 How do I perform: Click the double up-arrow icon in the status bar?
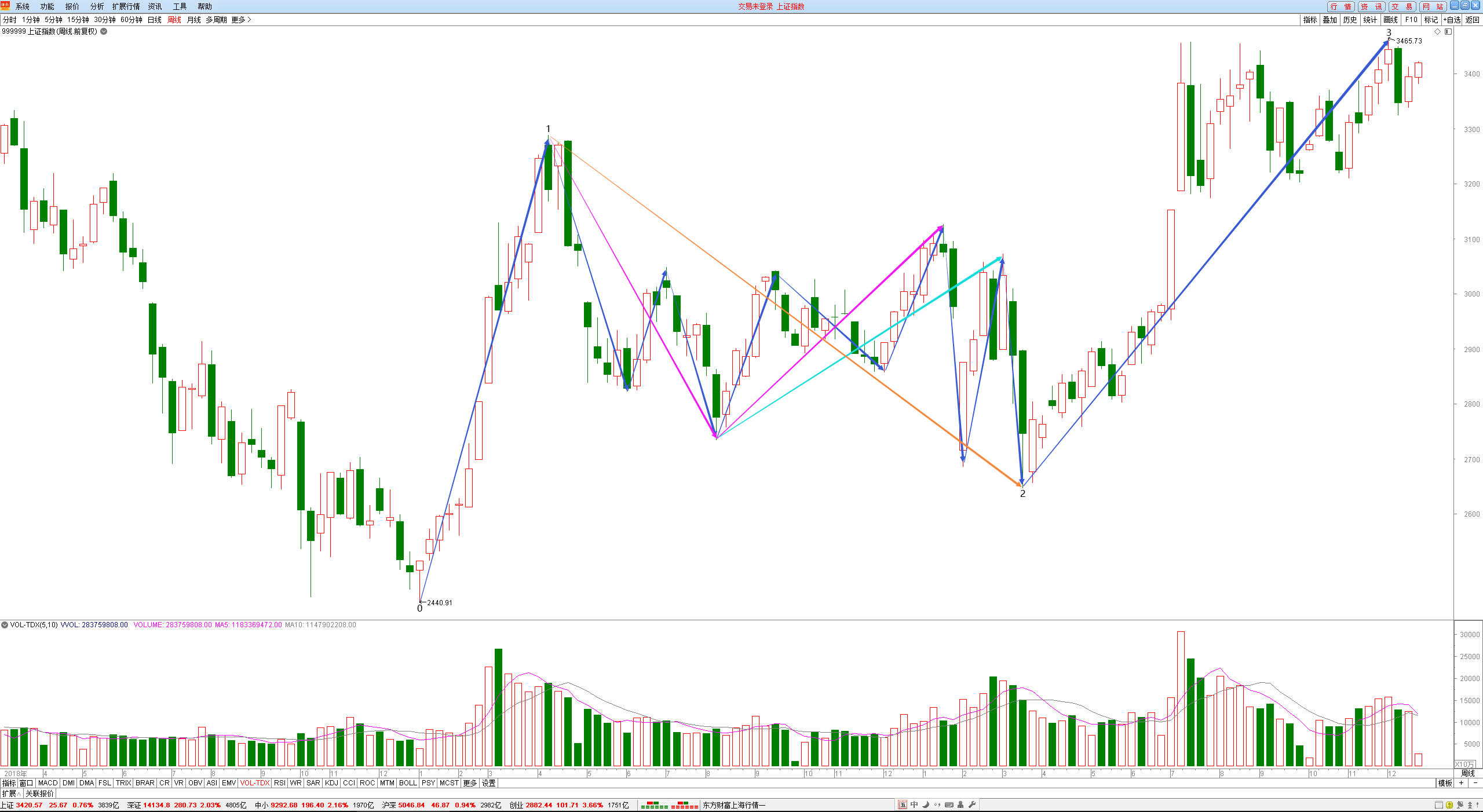point(1470,805)
